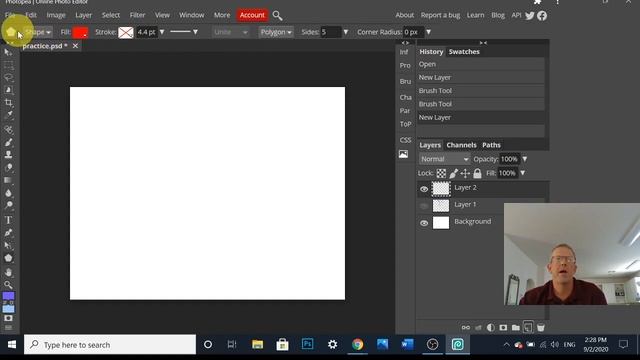Link layers chain icon
The width and height of the screenshot is (640, 360).
click(466, 327)
